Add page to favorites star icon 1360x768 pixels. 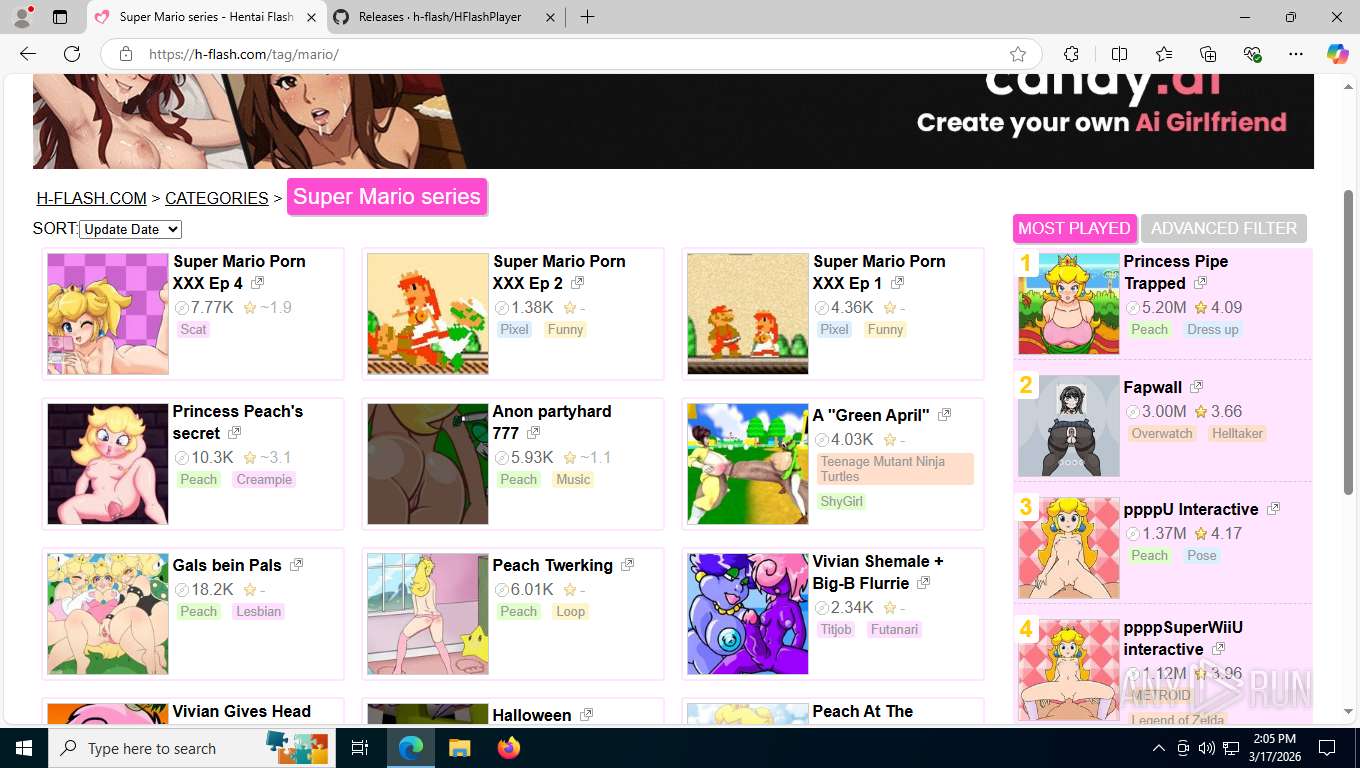point(1018,54)
